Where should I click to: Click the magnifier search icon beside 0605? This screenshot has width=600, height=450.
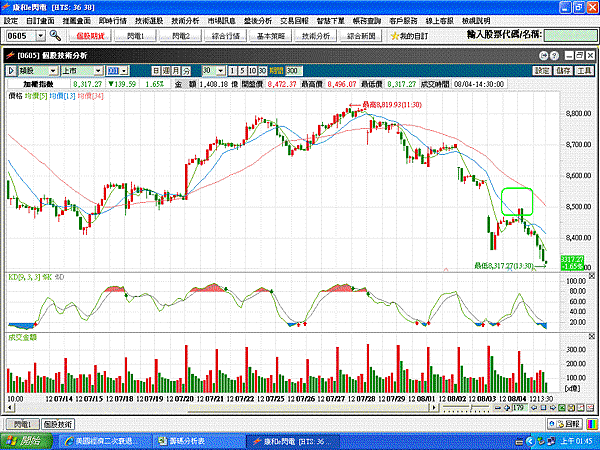(55, 36)
